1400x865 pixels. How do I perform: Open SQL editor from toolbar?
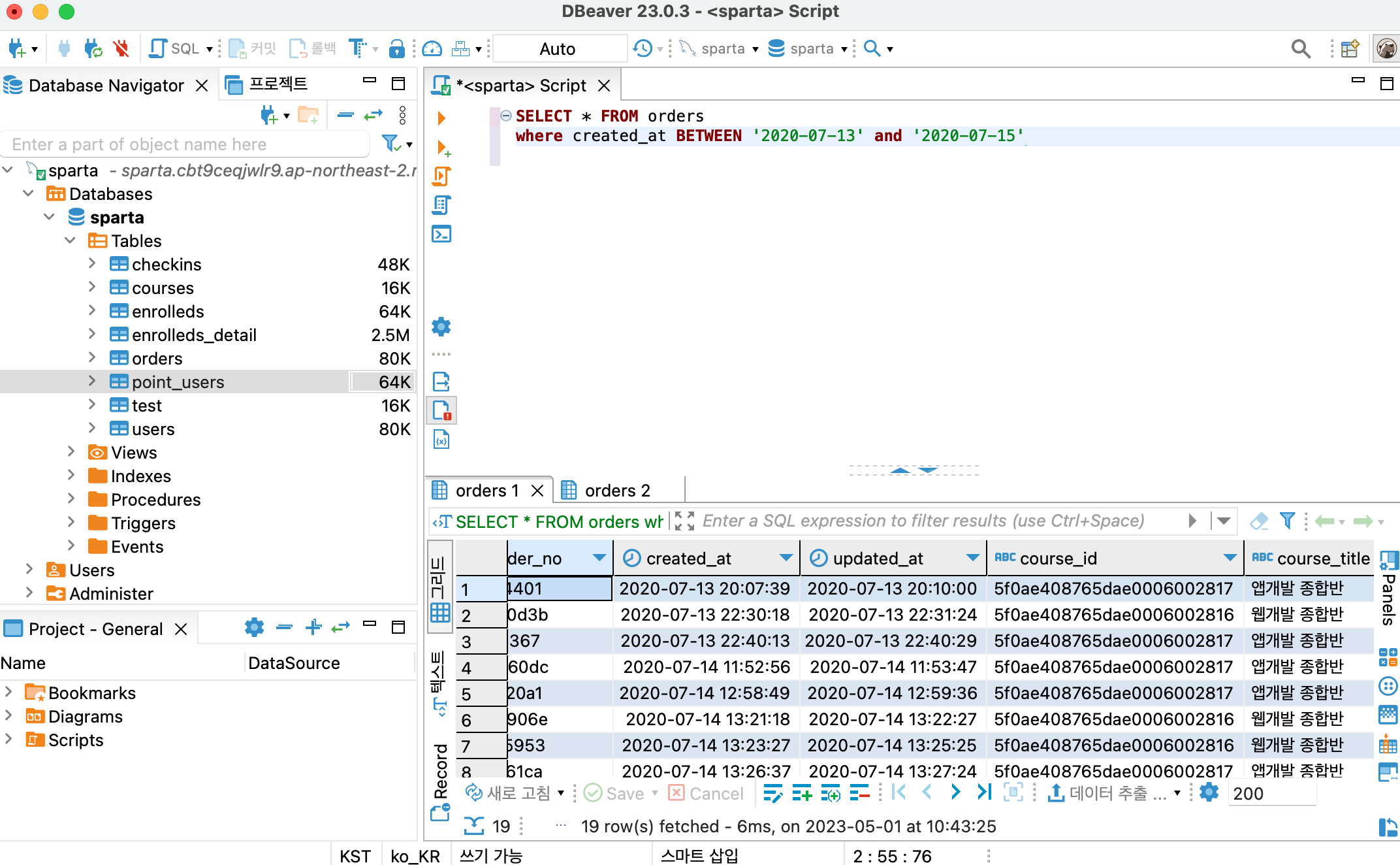coord(175,48)
